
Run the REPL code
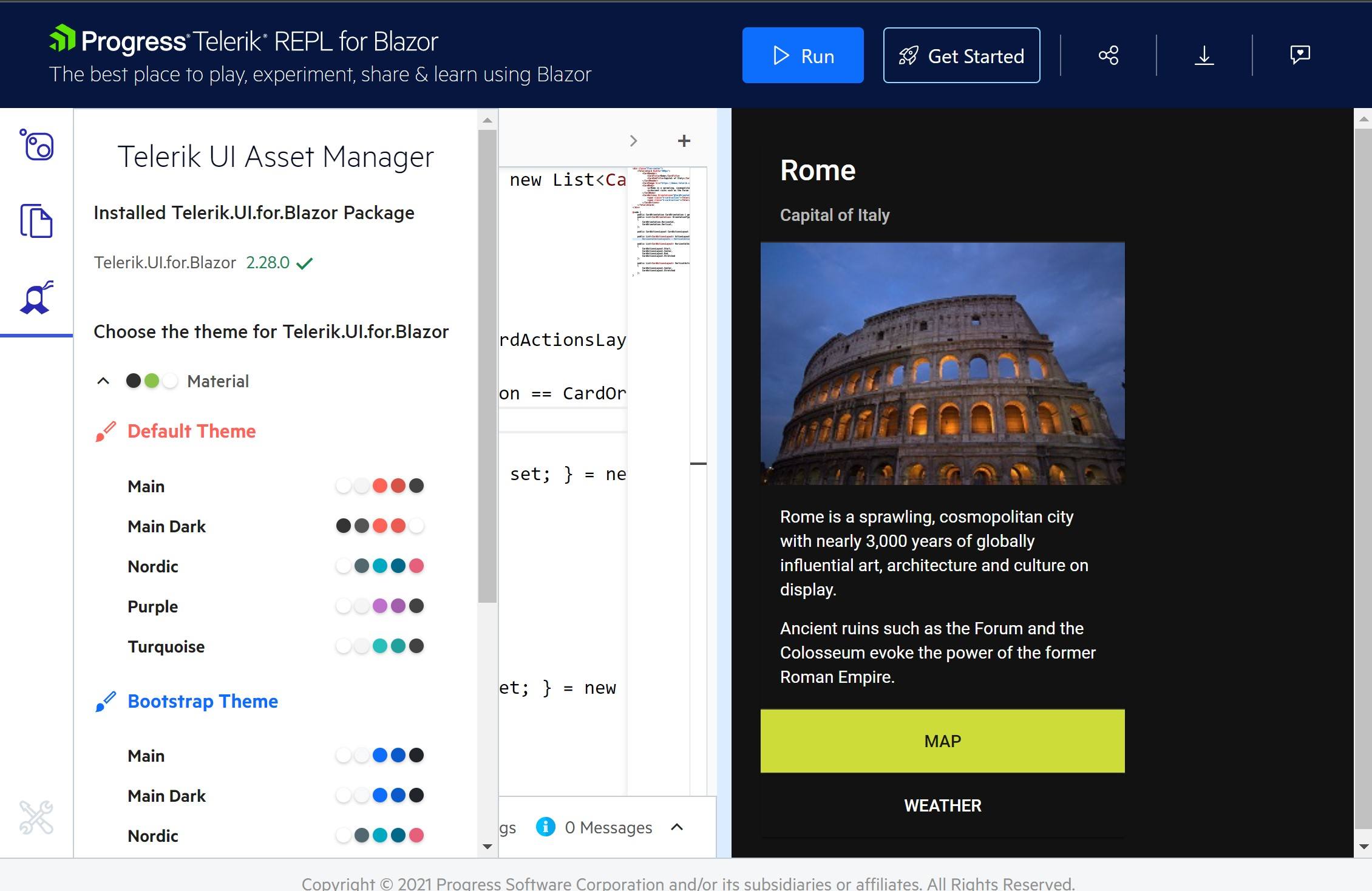pos(803,55)
